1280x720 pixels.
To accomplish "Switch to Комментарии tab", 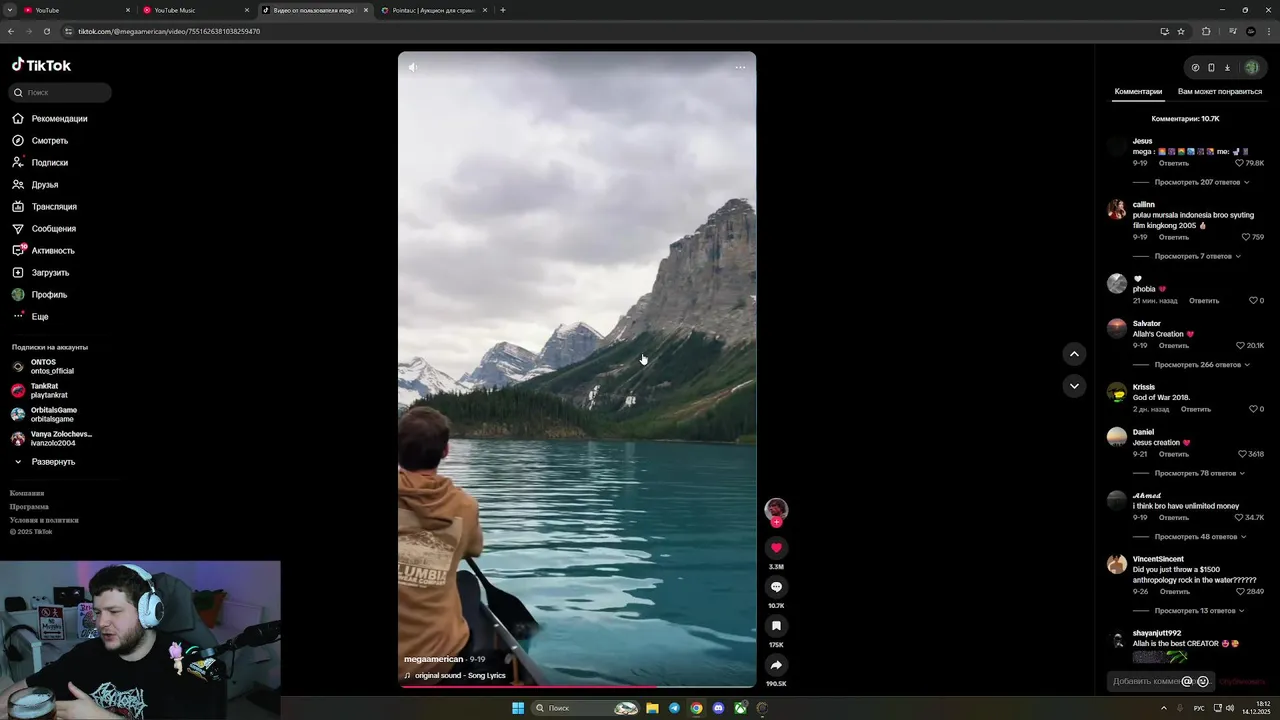I will point(1138,92).
